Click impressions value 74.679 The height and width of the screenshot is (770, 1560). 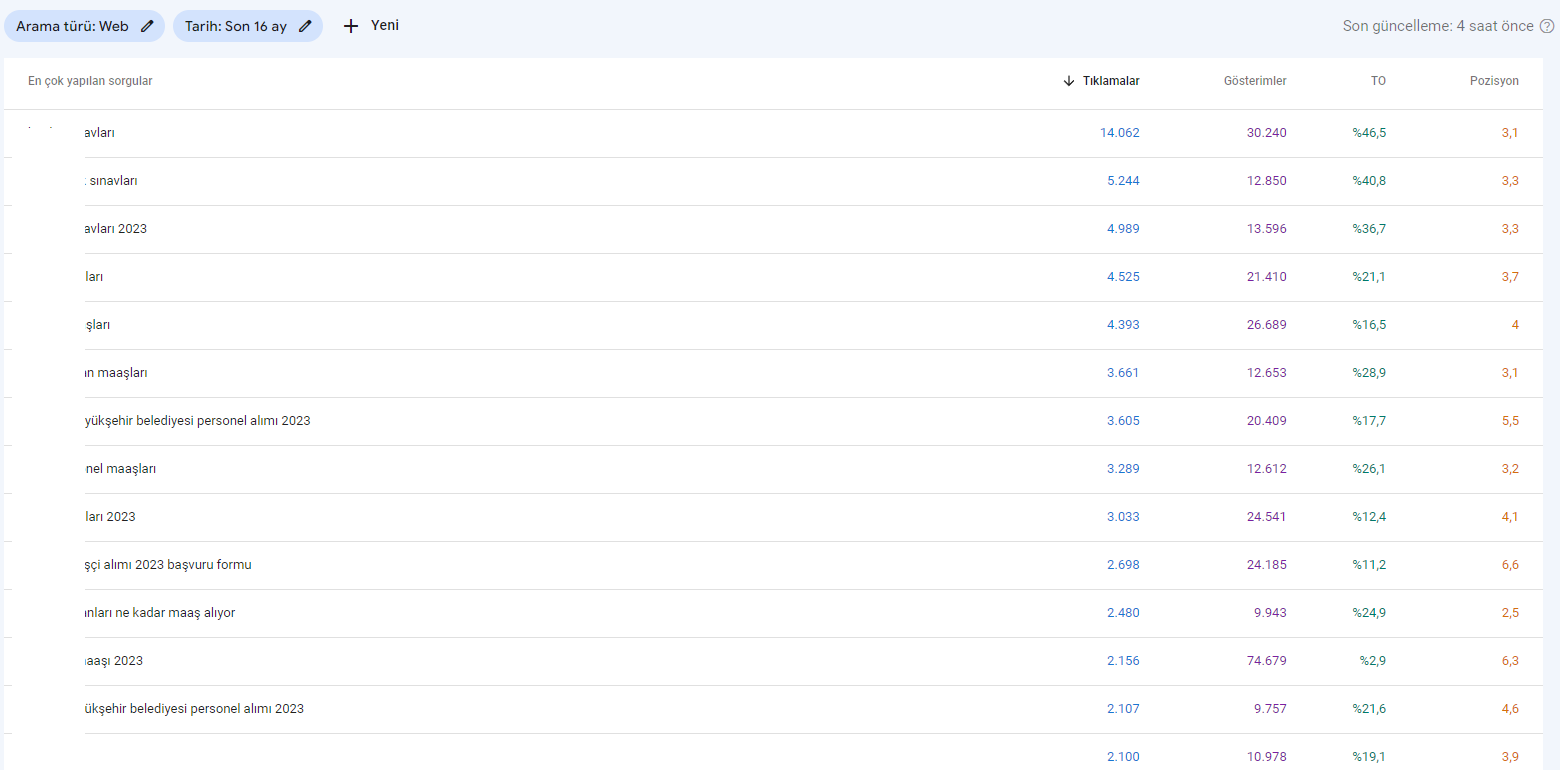(1266, 661)
